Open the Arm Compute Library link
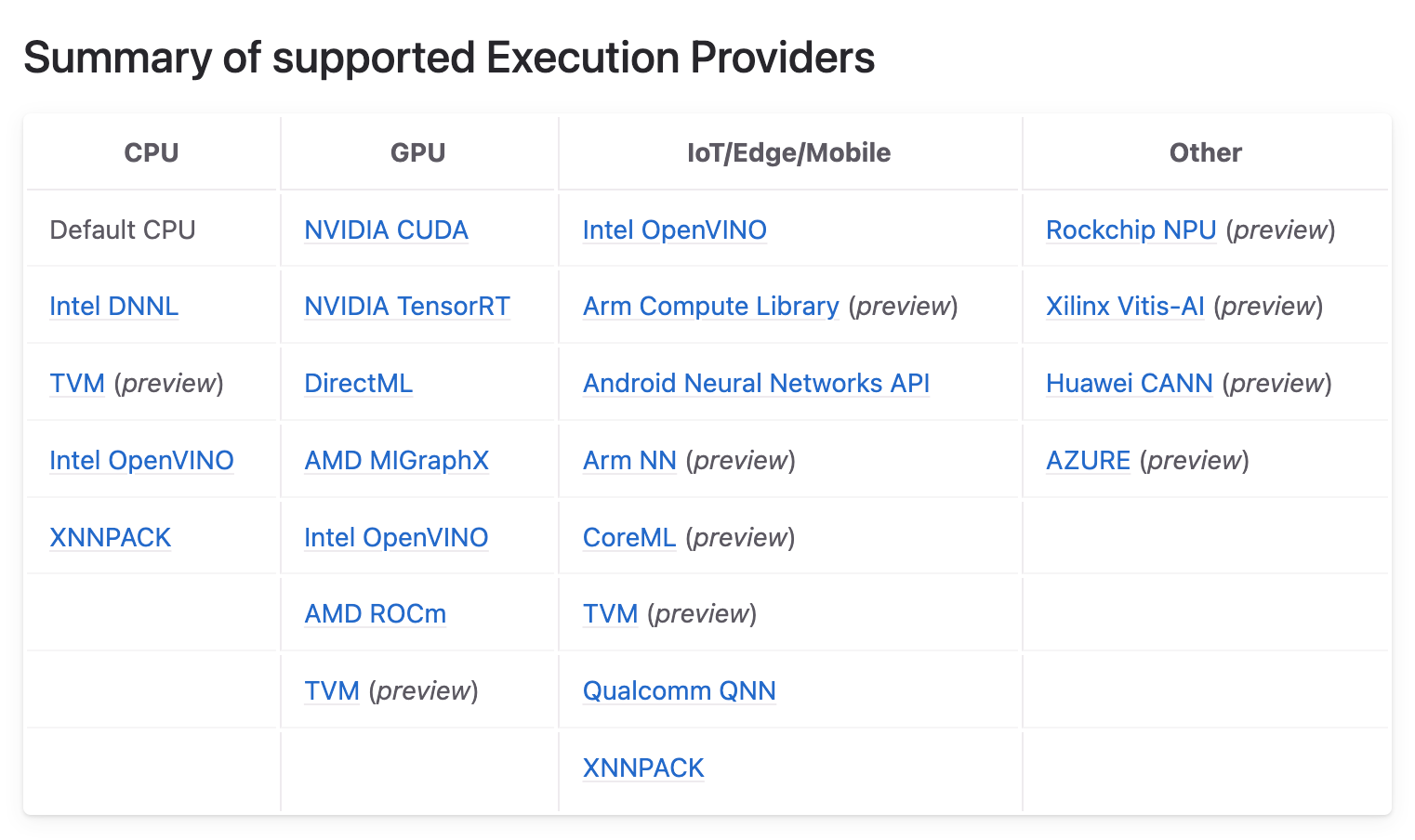 point(710,307)
